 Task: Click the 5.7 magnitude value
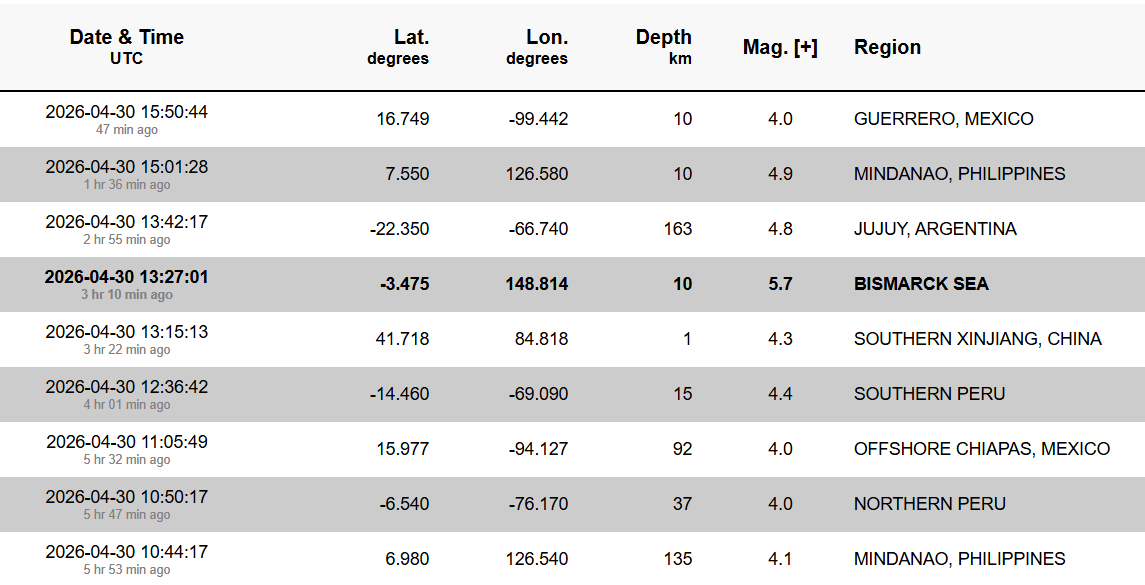coord(780,284)
